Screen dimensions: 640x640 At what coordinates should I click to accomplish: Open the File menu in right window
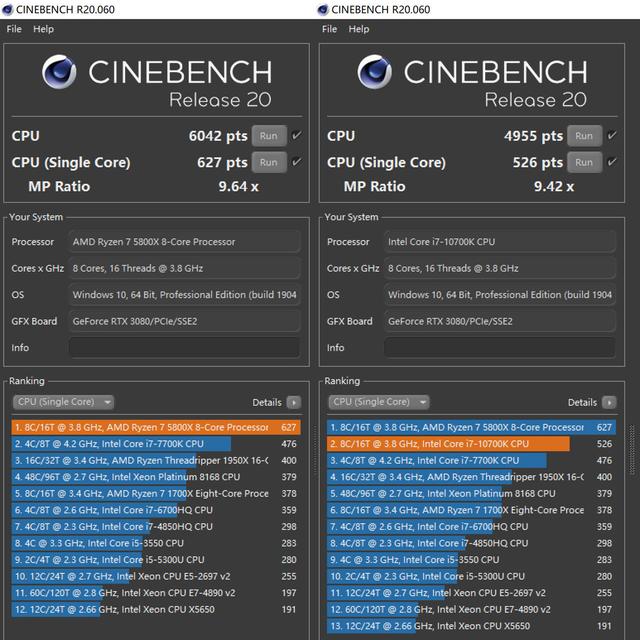(x=329, y=29)
